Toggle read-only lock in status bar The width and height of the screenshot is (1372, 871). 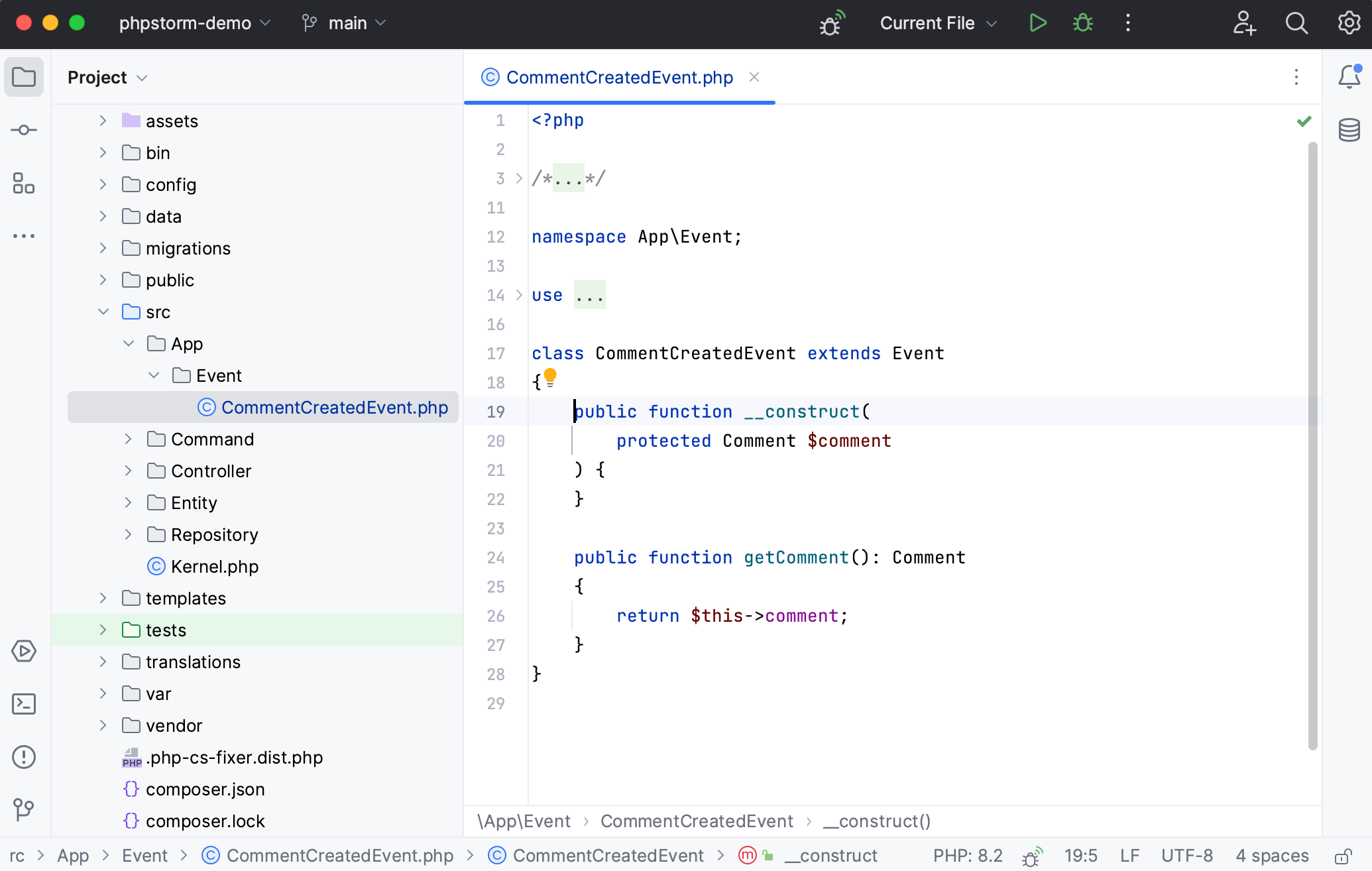click(1344, 856)
